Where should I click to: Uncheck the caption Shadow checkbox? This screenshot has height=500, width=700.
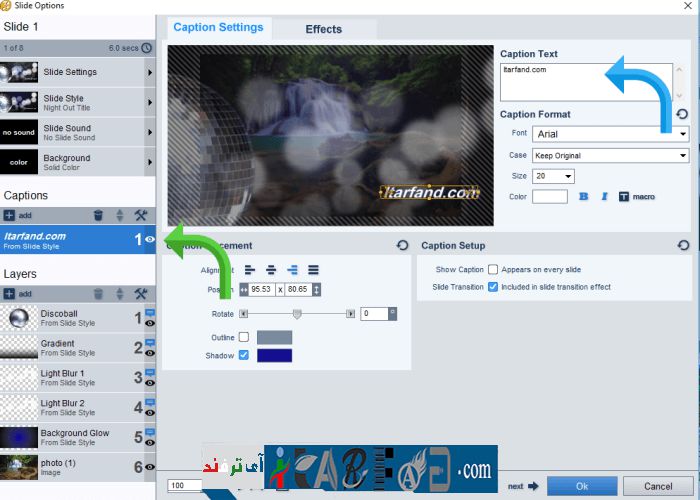pos(244,355)
